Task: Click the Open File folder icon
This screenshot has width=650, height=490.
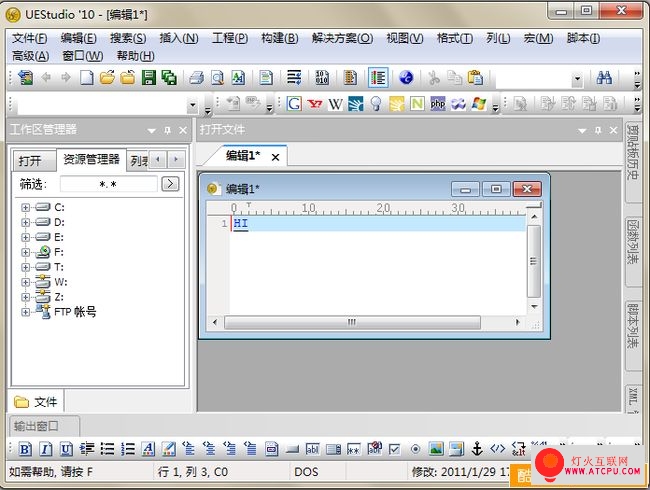Action: [107, 78]
